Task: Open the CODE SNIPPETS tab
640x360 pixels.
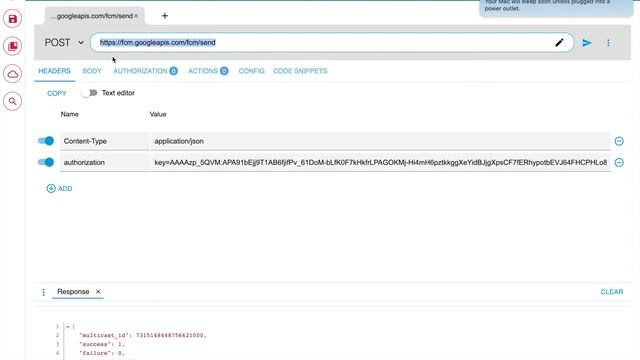Action: coord(300,71)
